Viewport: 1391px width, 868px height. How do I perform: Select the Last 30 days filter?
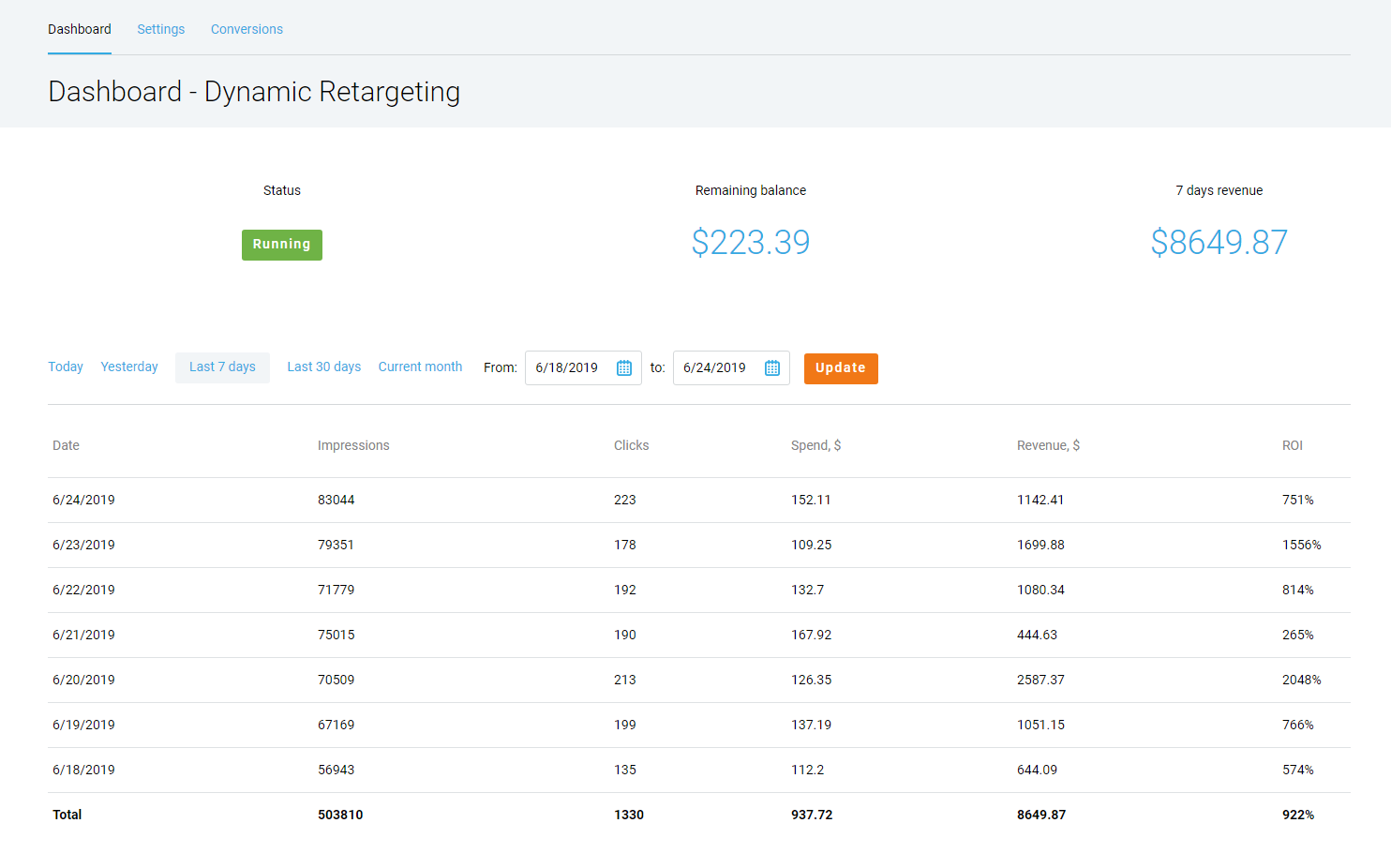click(x=323, y=367)
